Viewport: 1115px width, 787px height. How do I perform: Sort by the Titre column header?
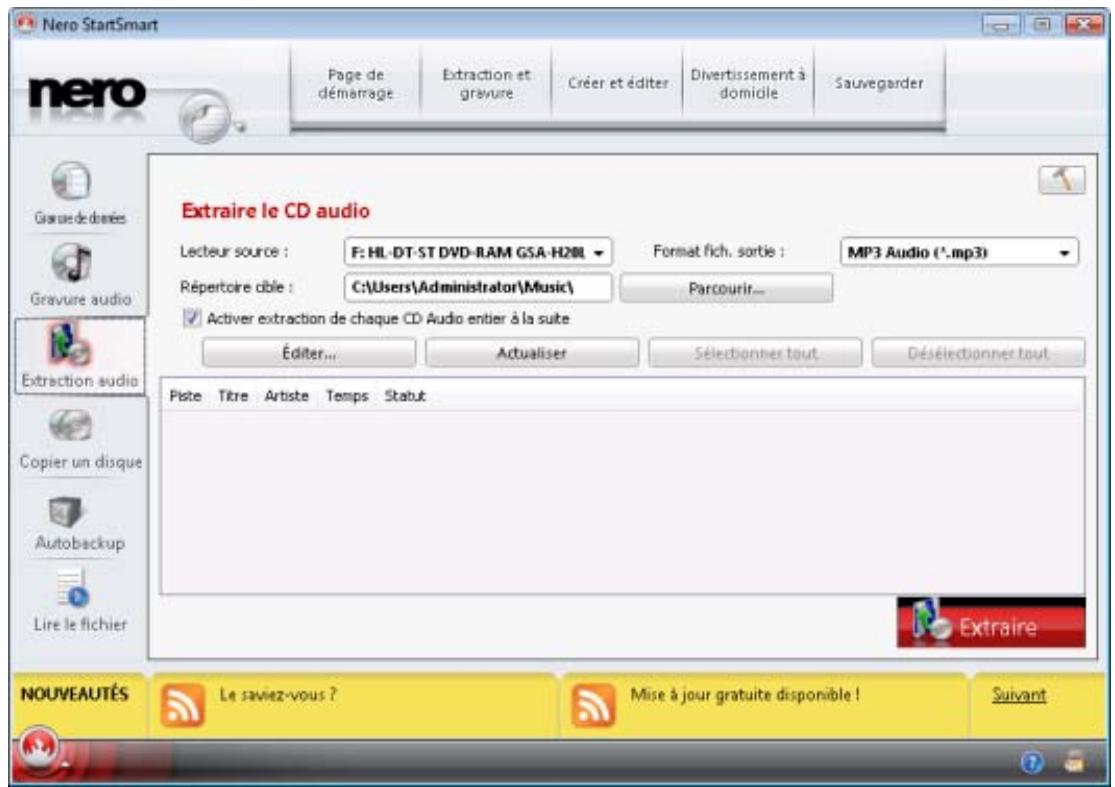pyautogui.click(x=233, y=396)
